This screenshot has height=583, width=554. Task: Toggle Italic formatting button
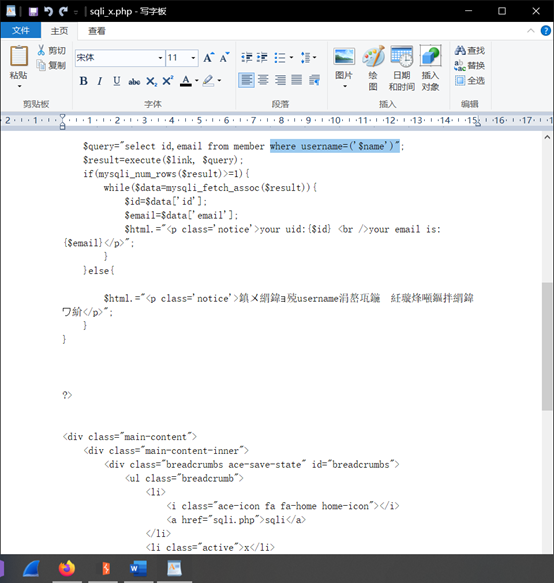[x=100, y=81]
